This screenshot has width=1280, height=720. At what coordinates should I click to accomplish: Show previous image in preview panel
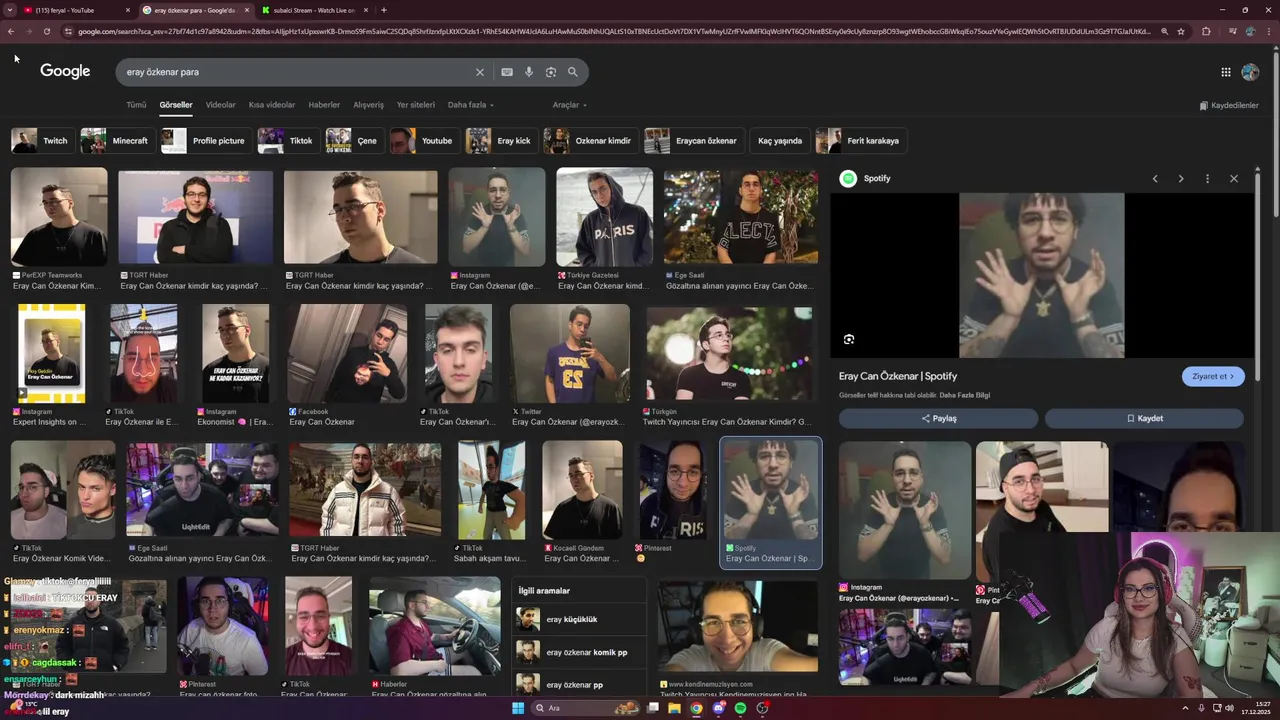click(x=1155, y=179)
